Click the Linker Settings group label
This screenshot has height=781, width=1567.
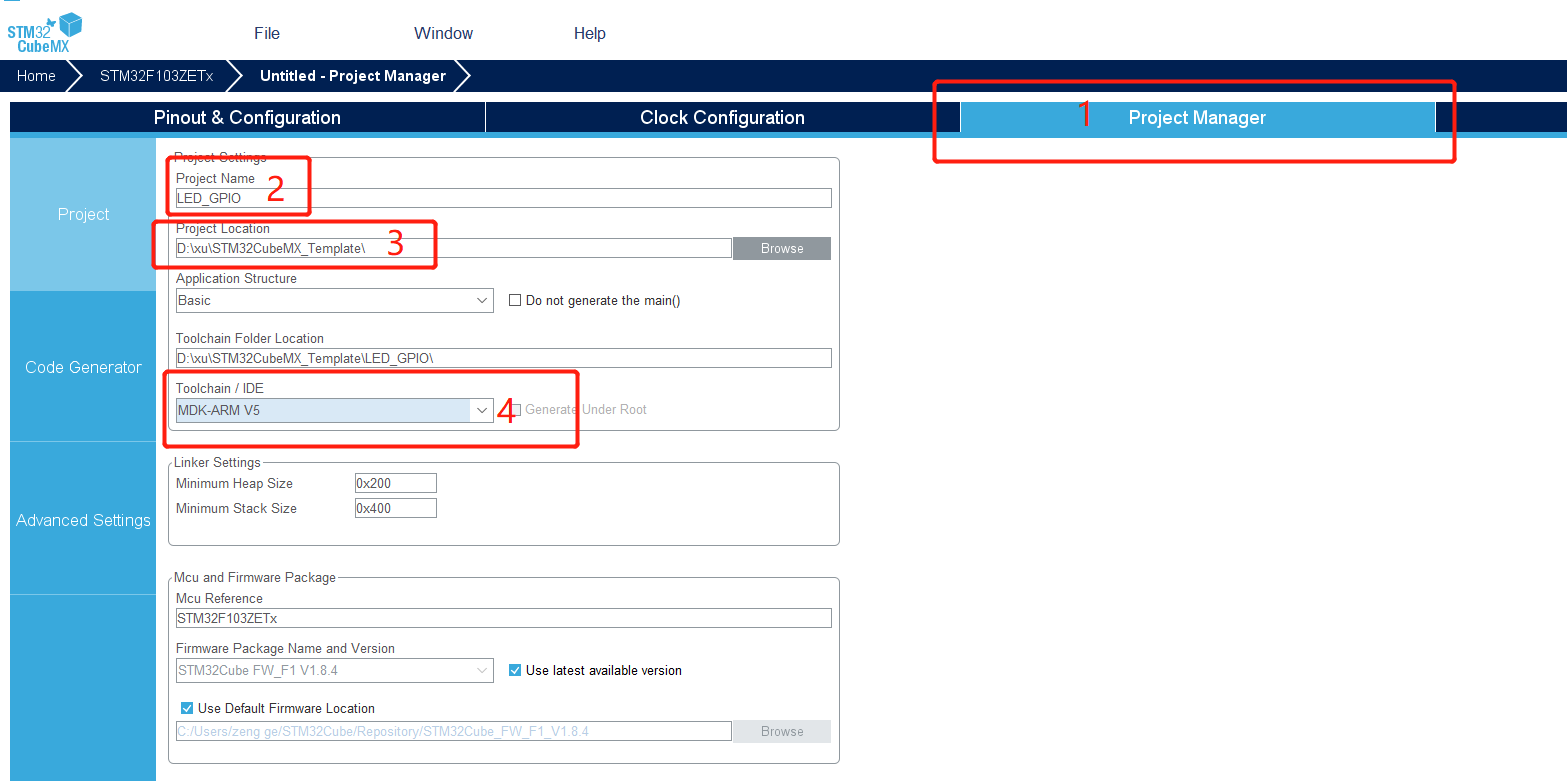217,462
